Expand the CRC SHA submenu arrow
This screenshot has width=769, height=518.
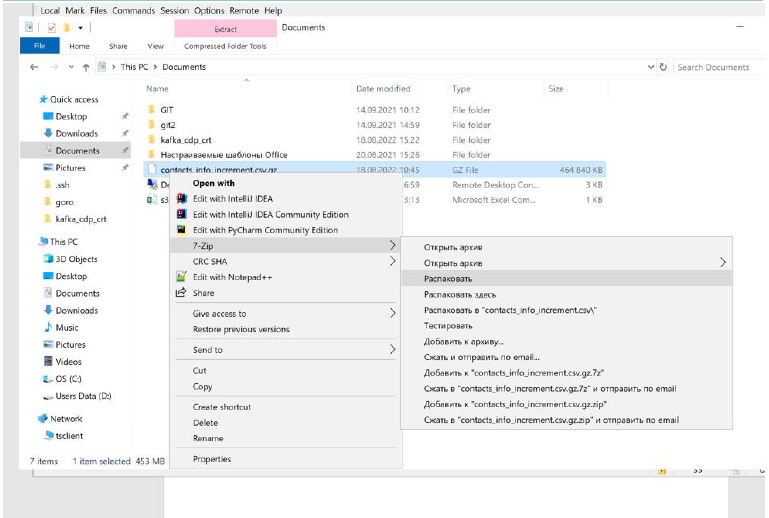(x=392, y=261)
